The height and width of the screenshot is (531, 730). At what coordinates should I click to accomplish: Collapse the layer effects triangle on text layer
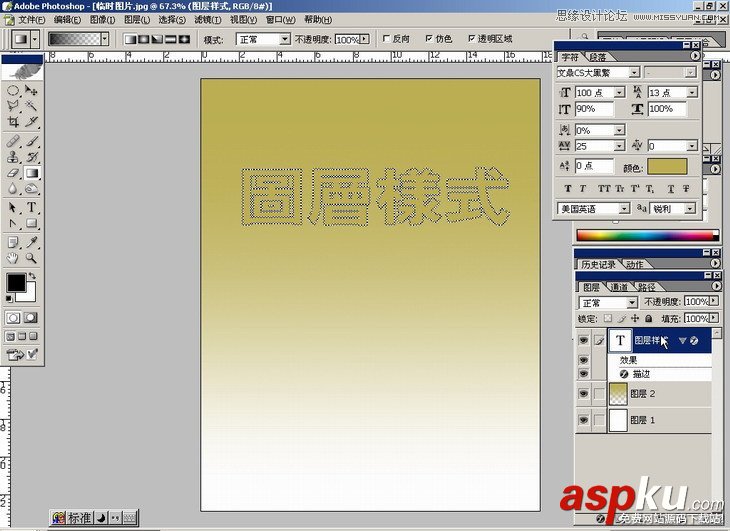coord(682,341)
